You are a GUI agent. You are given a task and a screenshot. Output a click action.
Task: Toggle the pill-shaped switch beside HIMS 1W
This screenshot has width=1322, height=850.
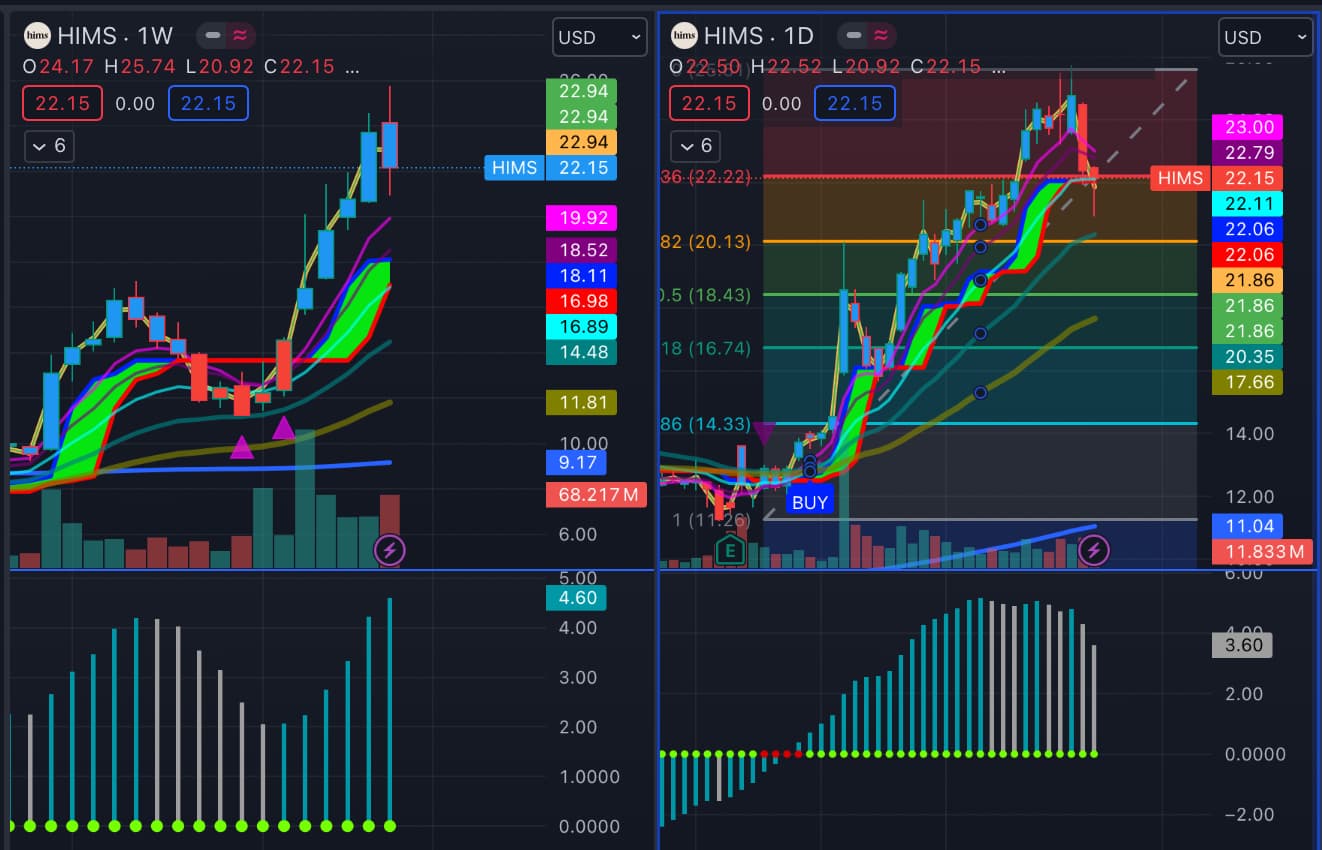click(226, 35)
